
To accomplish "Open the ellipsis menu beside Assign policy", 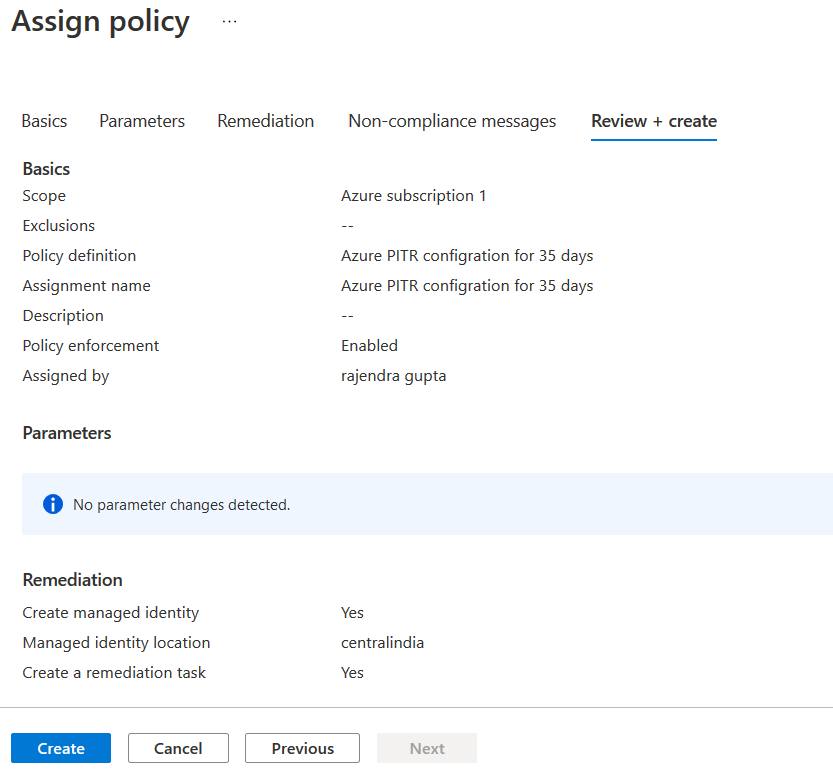I will tap(230, 21).
